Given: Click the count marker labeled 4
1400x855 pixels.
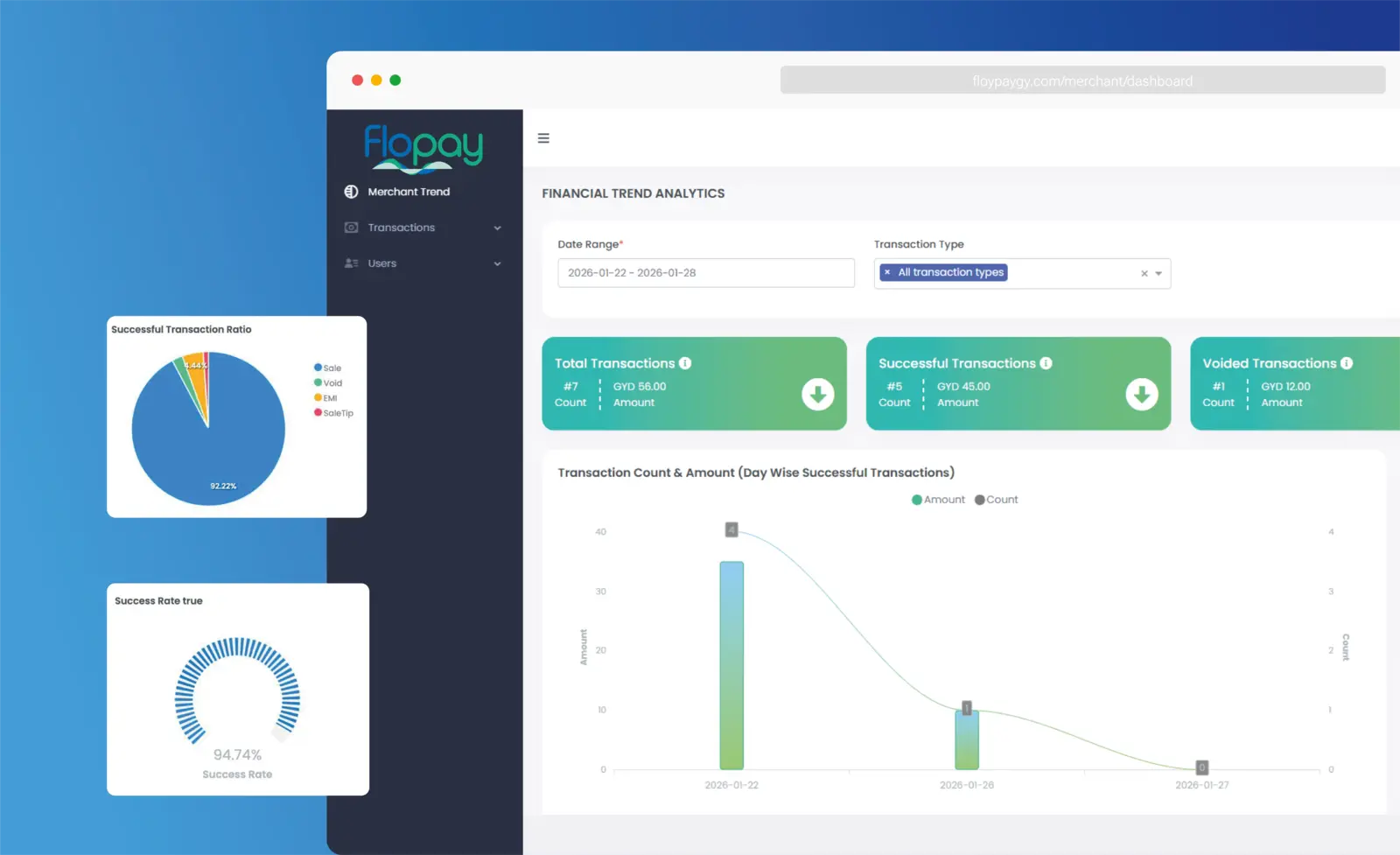Looking at the screenshot, I should [731, 529].
